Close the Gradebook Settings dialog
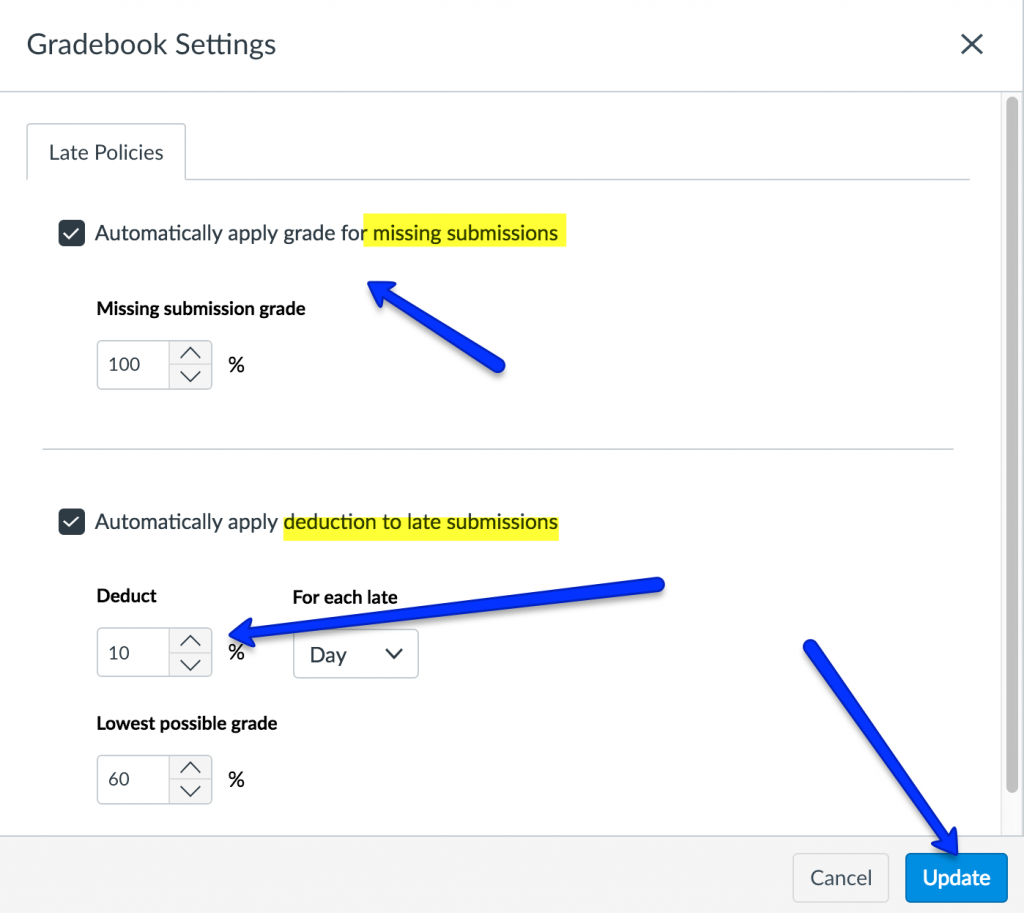Screen dimensions: 1024x913 pos(971,44)
